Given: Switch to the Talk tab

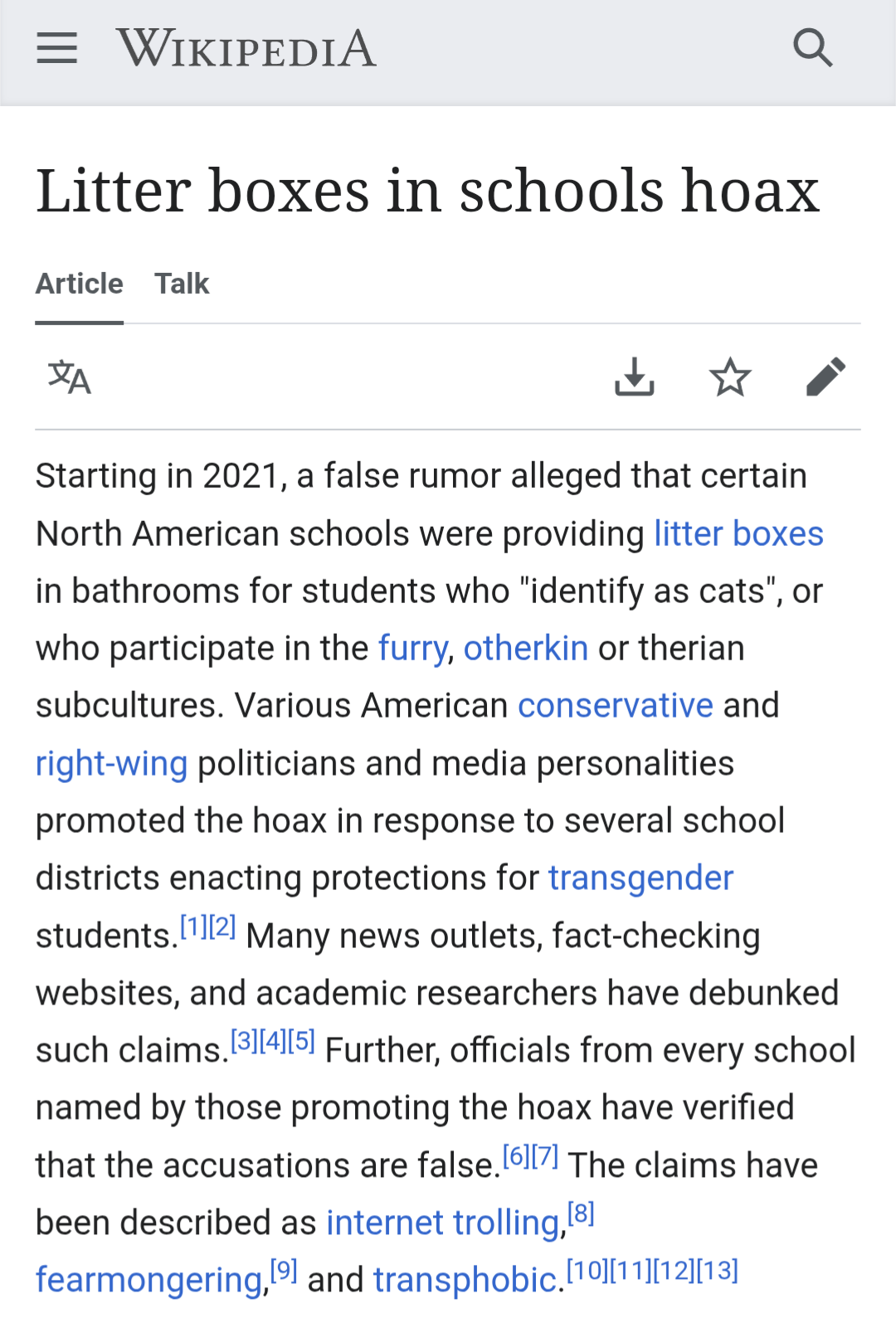Looking at the screenshot, I should [182, 284].
